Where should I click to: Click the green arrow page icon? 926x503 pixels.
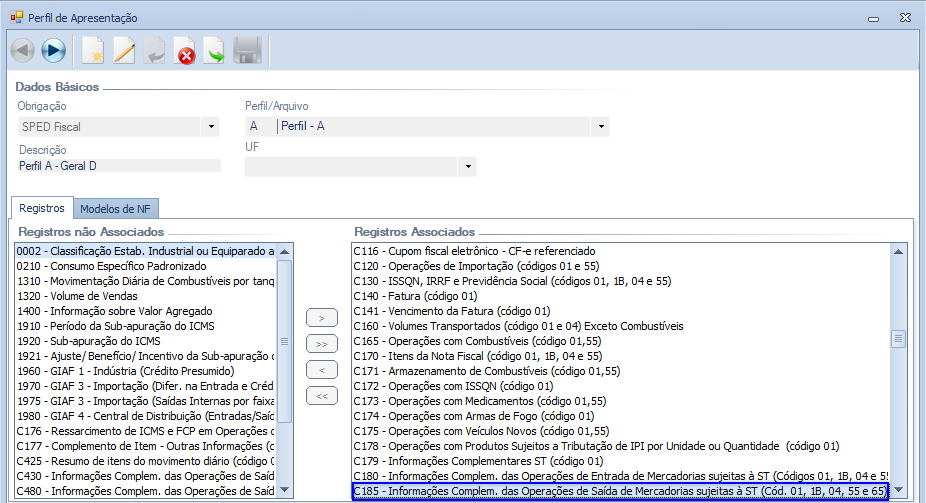pos(215,50)
